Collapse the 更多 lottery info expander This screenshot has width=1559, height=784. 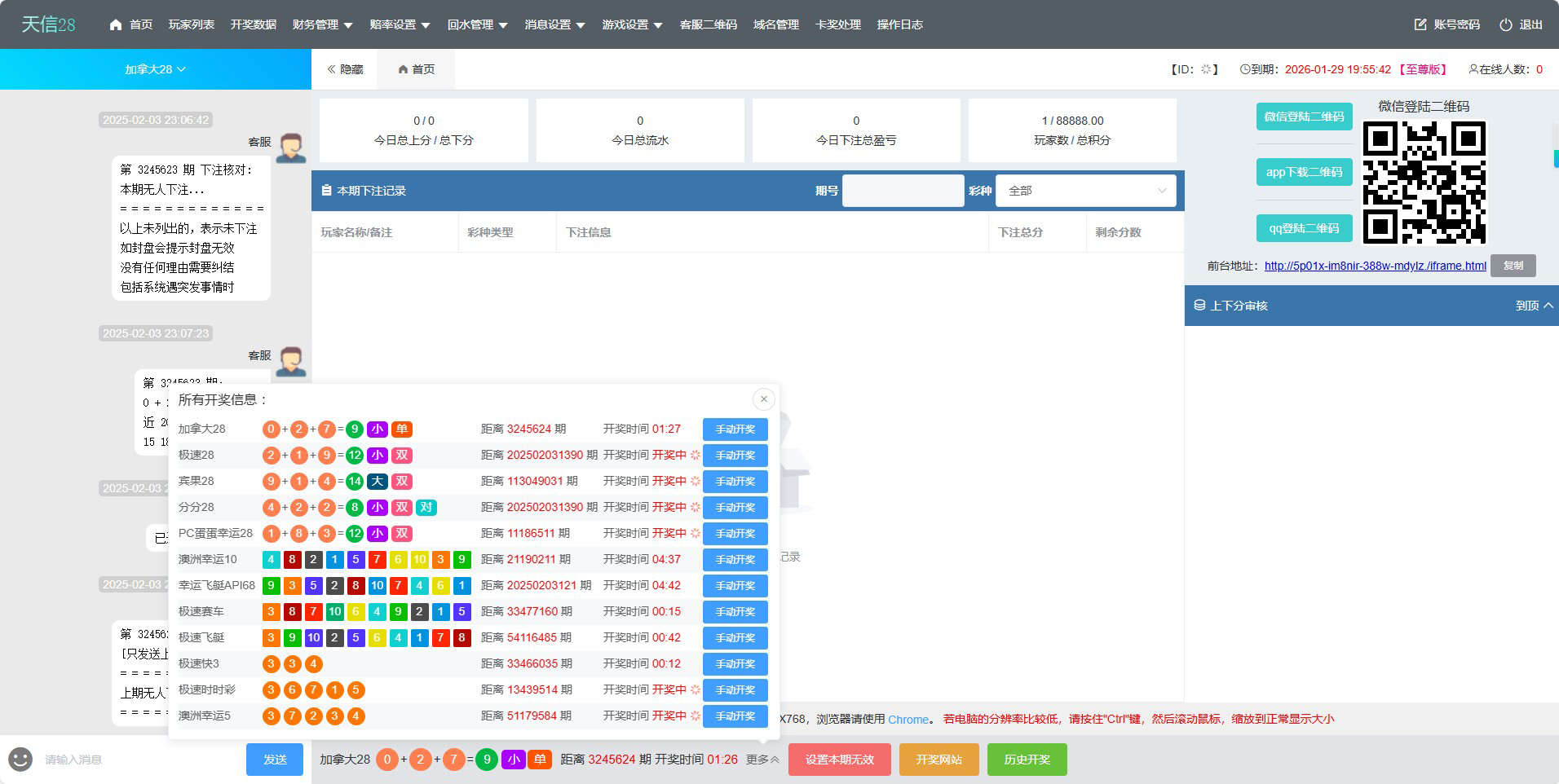coord(762,760)
